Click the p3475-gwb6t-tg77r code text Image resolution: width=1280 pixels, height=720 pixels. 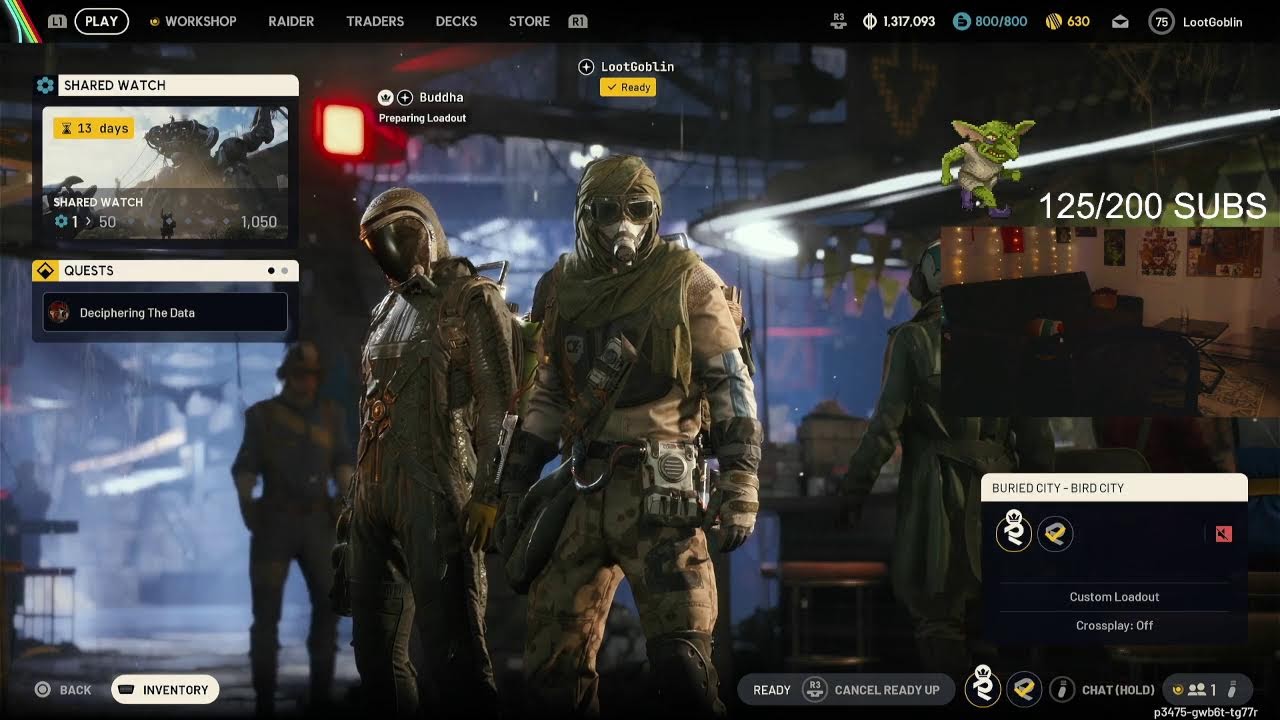tap(1206, 712)
